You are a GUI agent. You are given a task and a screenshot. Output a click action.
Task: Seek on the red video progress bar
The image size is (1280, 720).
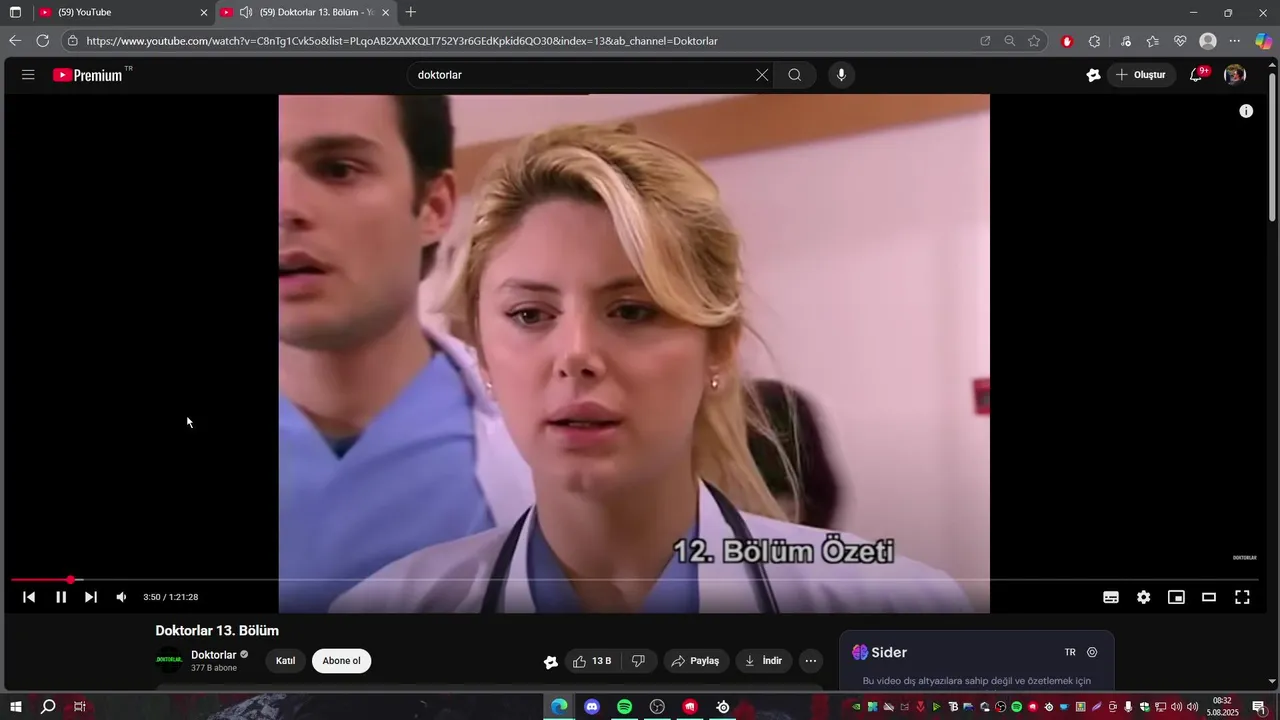pyautogui.click(x=634, y=580)
